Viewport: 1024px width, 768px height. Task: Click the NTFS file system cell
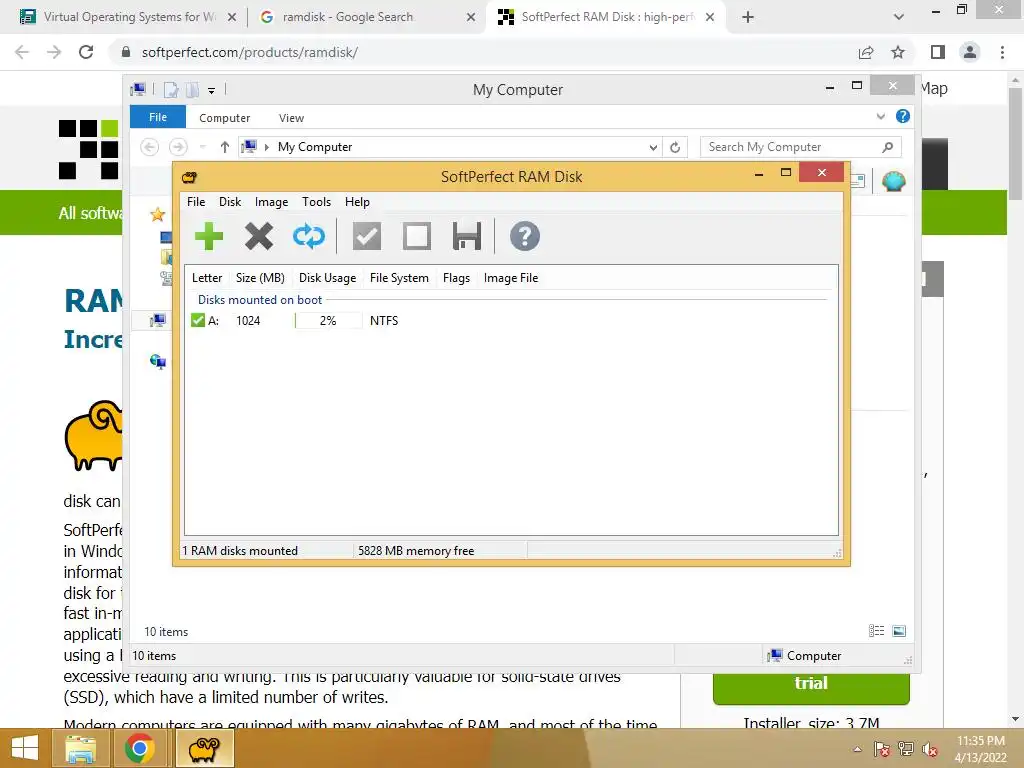(384, 321)
